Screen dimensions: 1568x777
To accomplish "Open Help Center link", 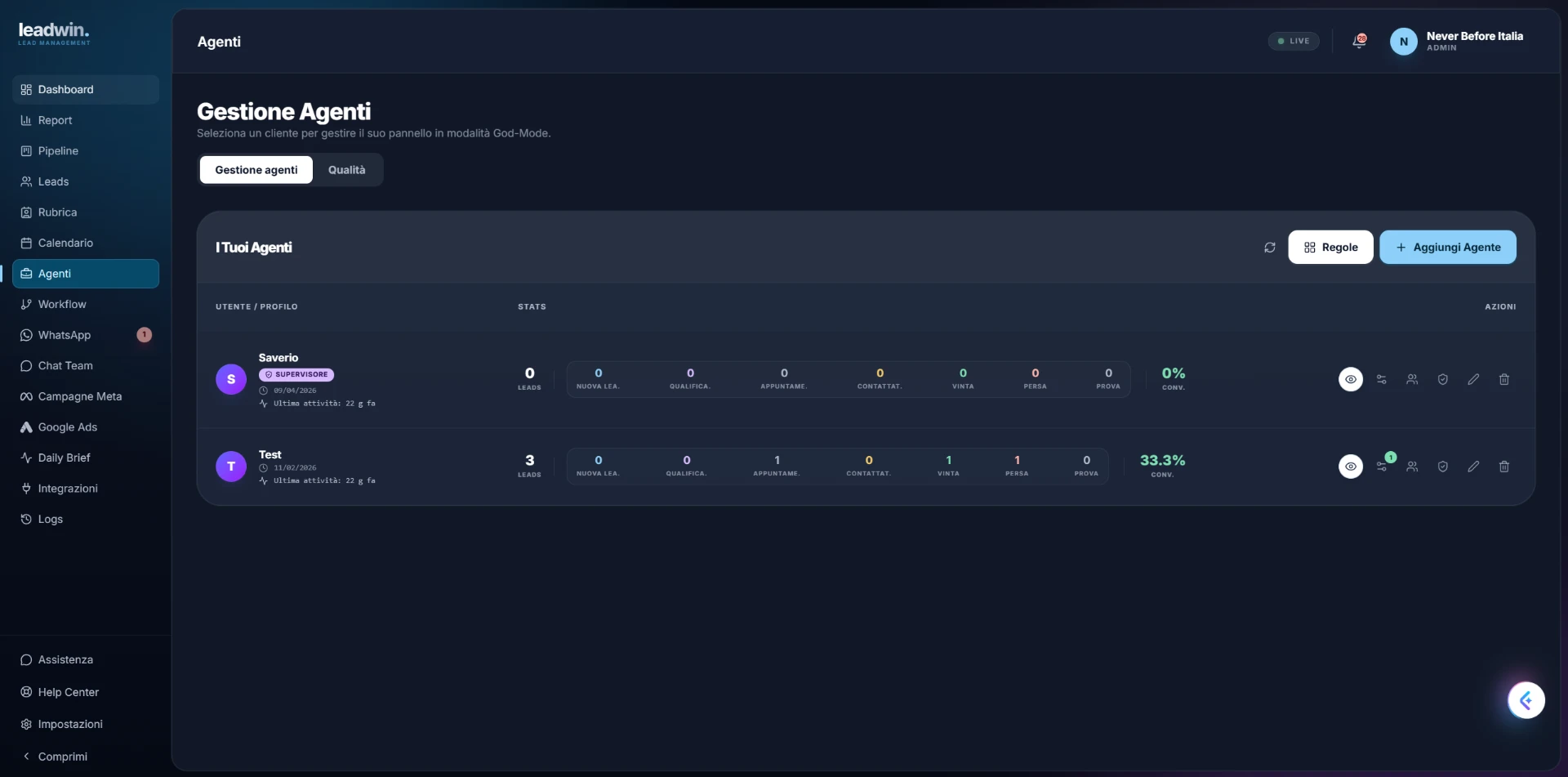I will (x=86, y=692).
